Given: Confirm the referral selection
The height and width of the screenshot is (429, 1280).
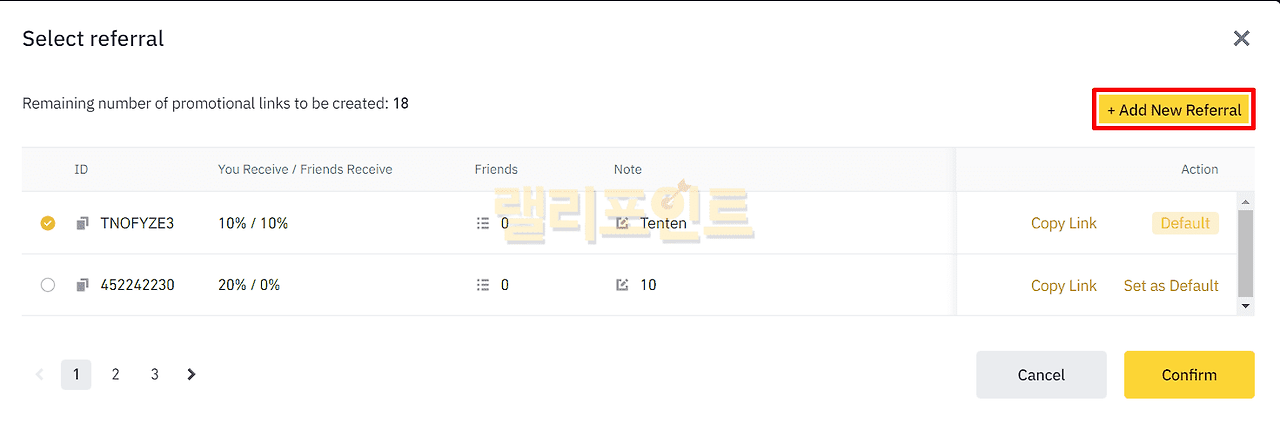Looking at the screenshot, I should [x=1189, y=376].
